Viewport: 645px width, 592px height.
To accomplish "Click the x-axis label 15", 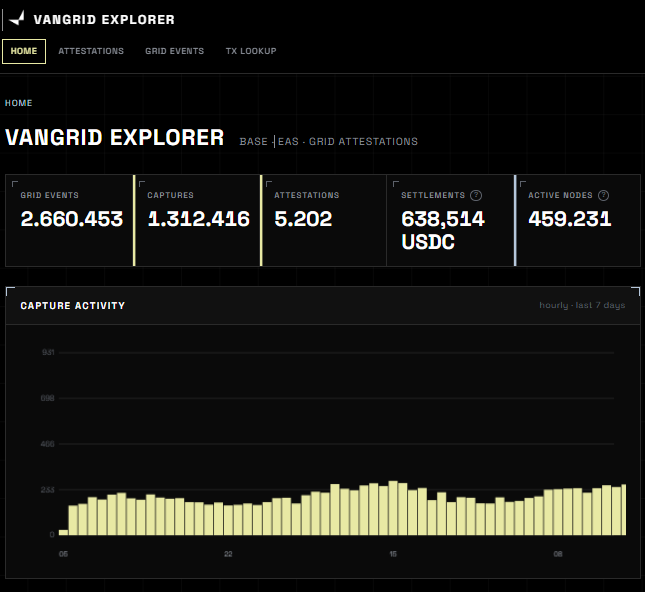I will 393,554.
